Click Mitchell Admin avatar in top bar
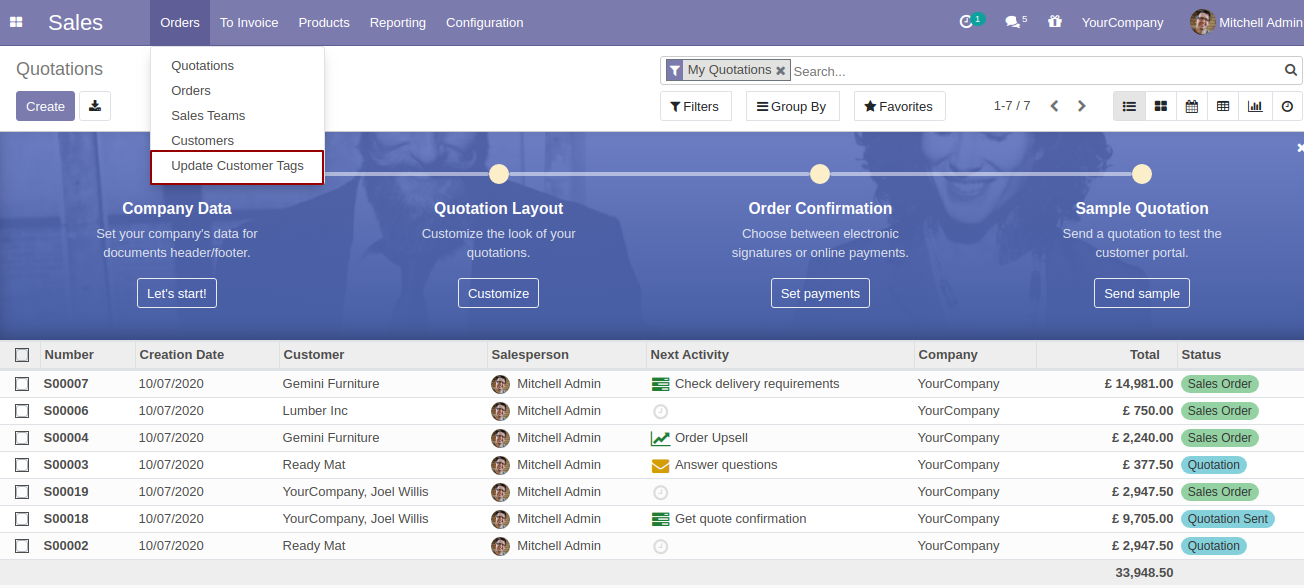 pyautogui.click(x=1203, y=22)
